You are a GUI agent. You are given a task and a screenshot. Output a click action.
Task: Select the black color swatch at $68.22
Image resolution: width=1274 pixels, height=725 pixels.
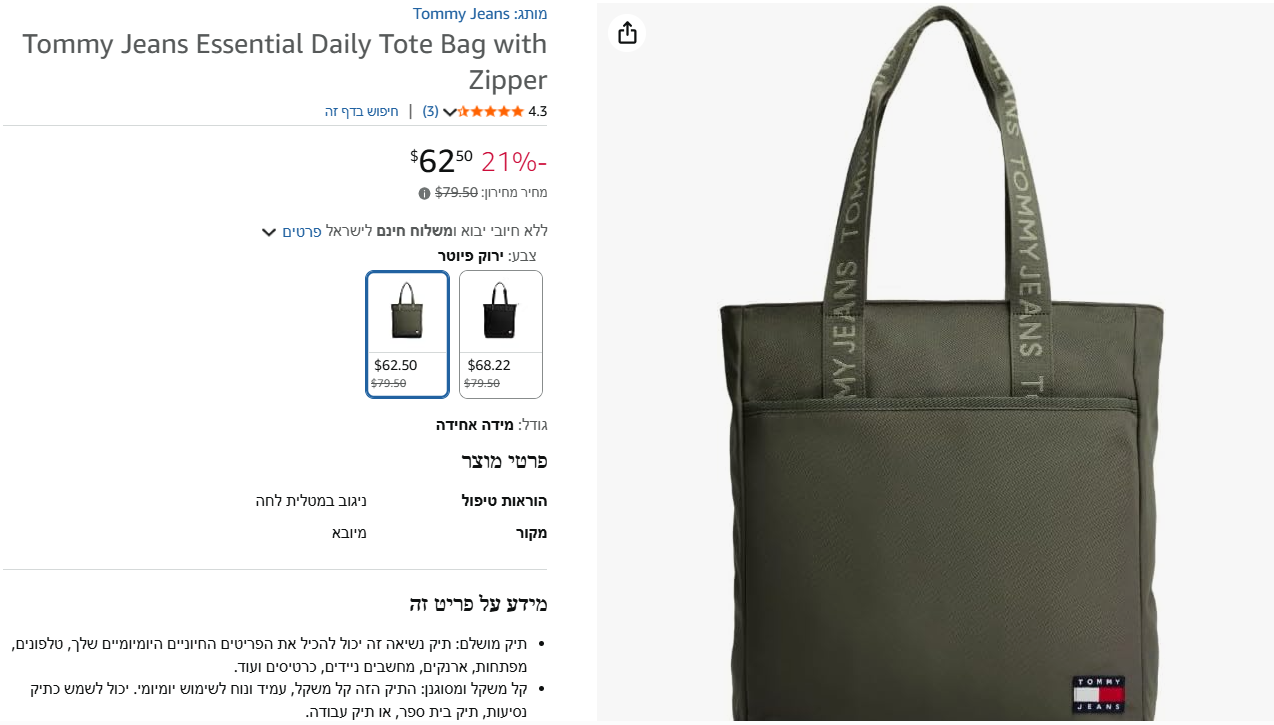501,334
